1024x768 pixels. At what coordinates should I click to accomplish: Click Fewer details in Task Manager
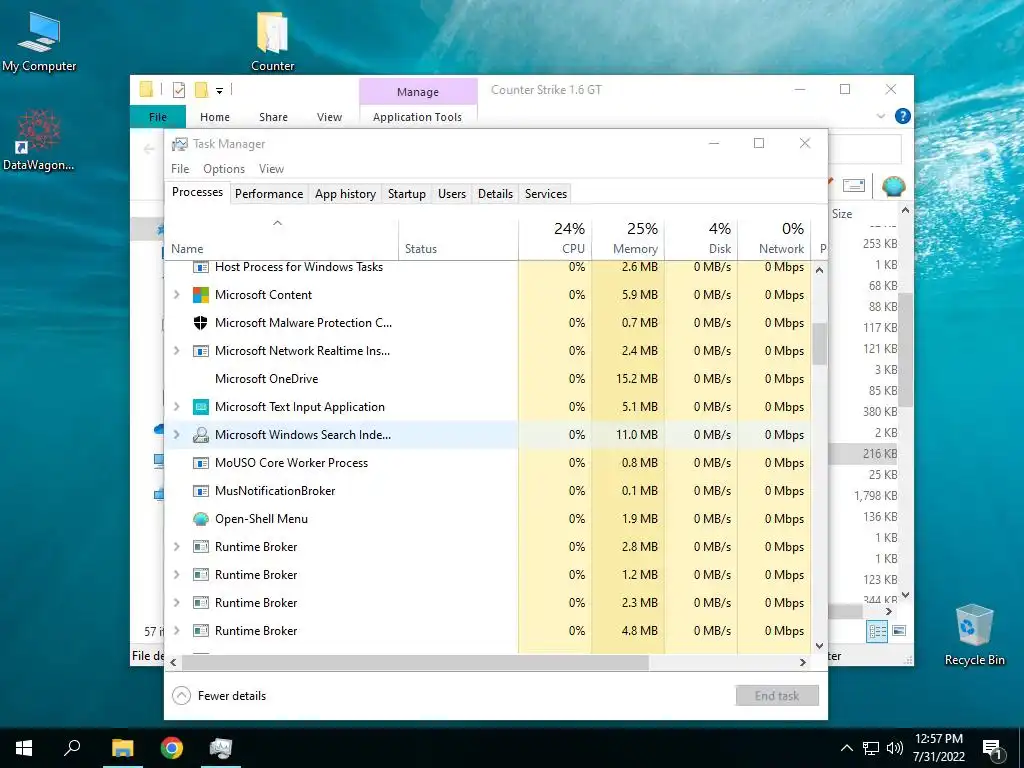pyautogui.click(x=219, y=696)
